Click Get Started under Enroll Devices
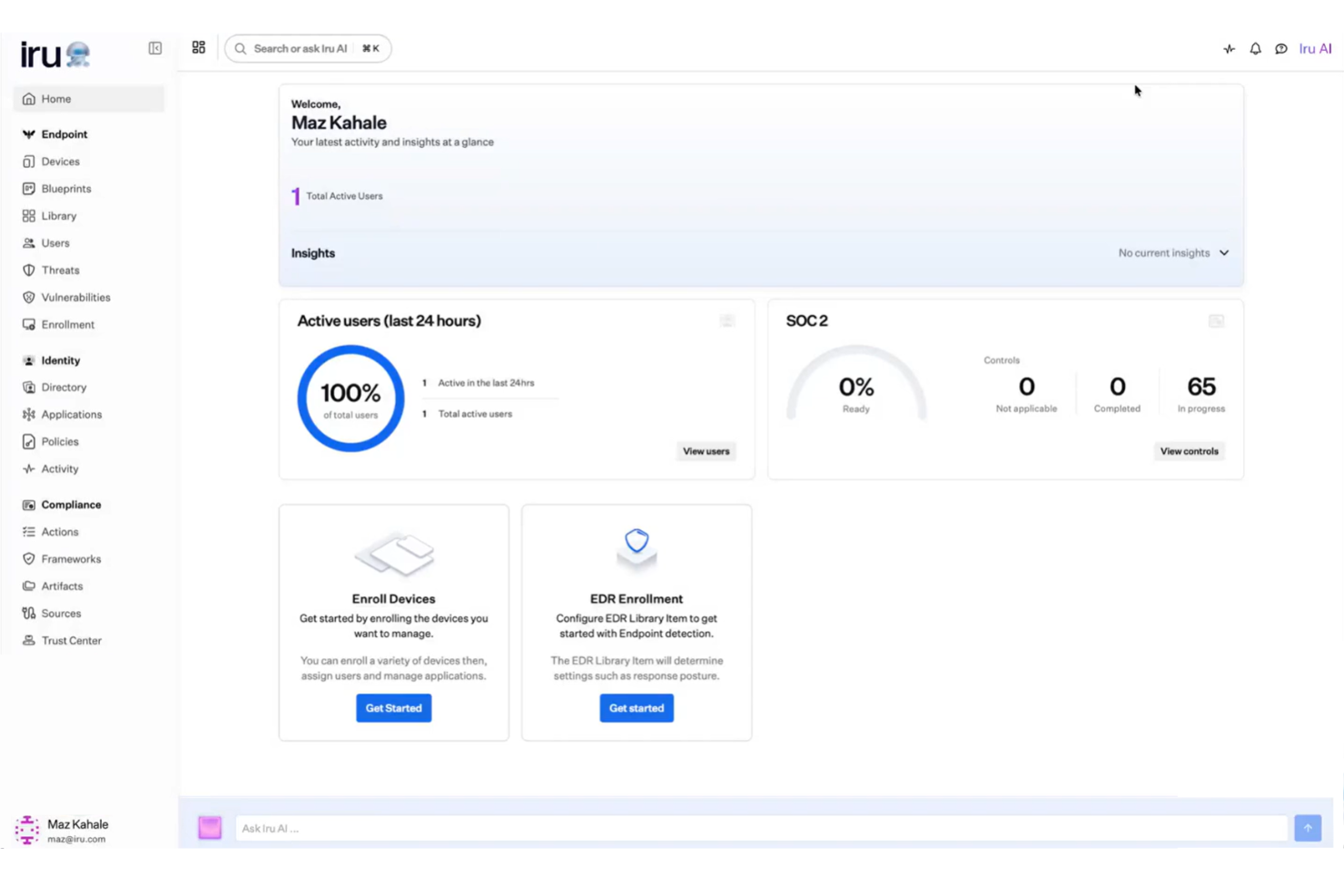The width and height of the screenshot is (1344, 896). [393, 708]
